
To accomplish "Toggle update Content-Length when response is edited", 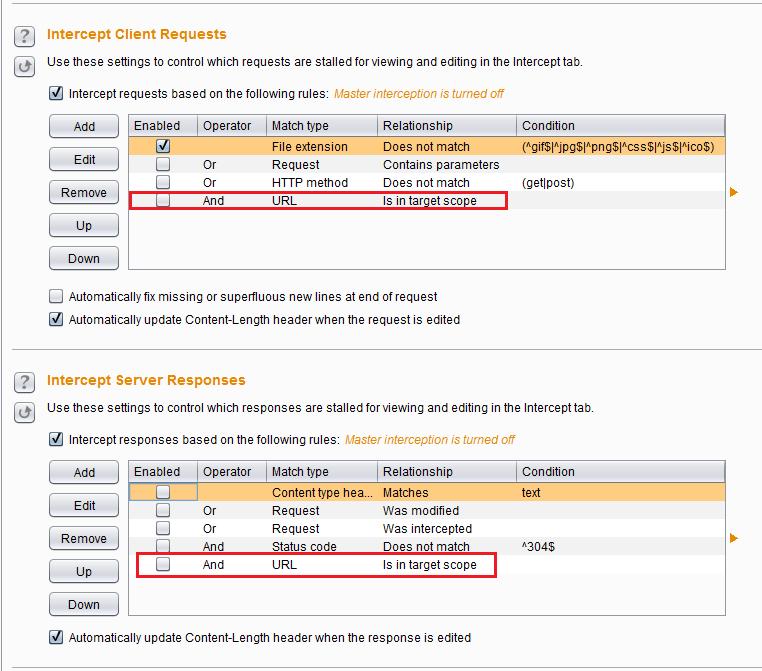I will [x=56, y=637].
